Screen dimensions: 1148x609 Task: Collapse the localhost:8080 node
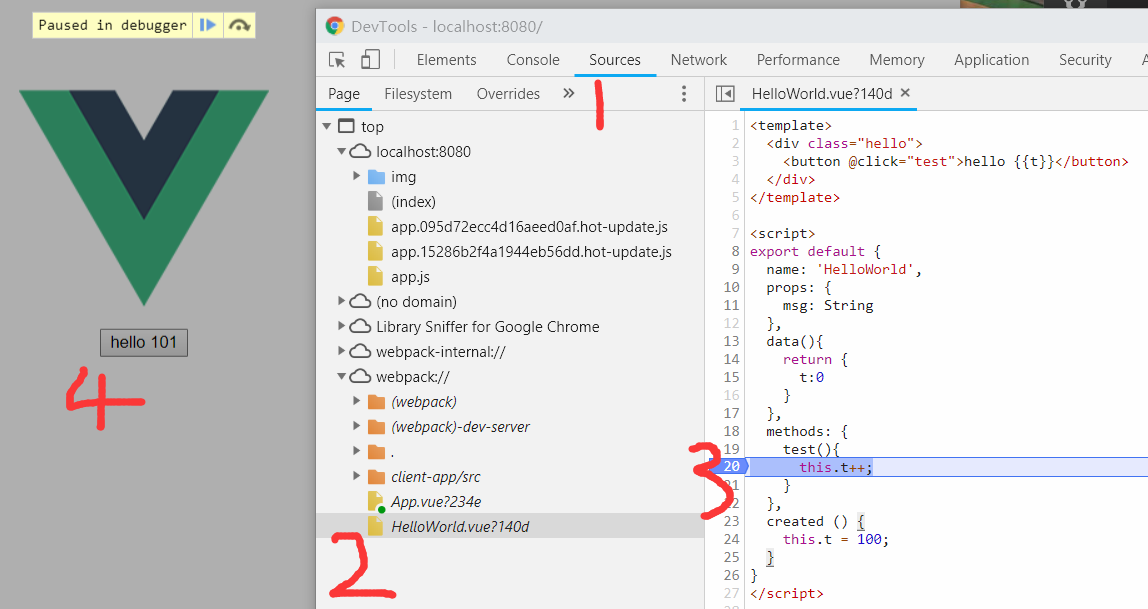pos(341,152)
